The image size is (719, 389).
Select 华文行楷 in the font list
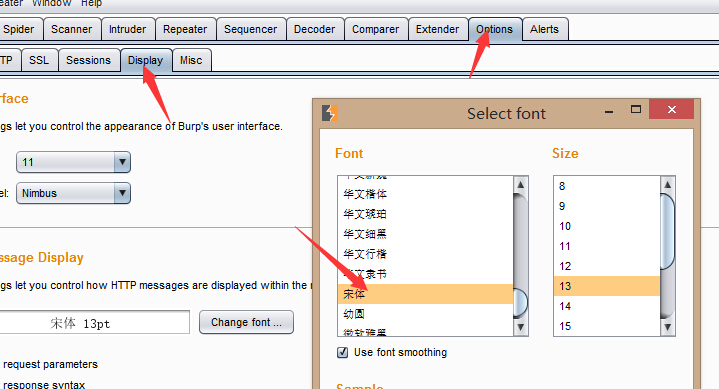pyautogui.click(x=425, y=254)
